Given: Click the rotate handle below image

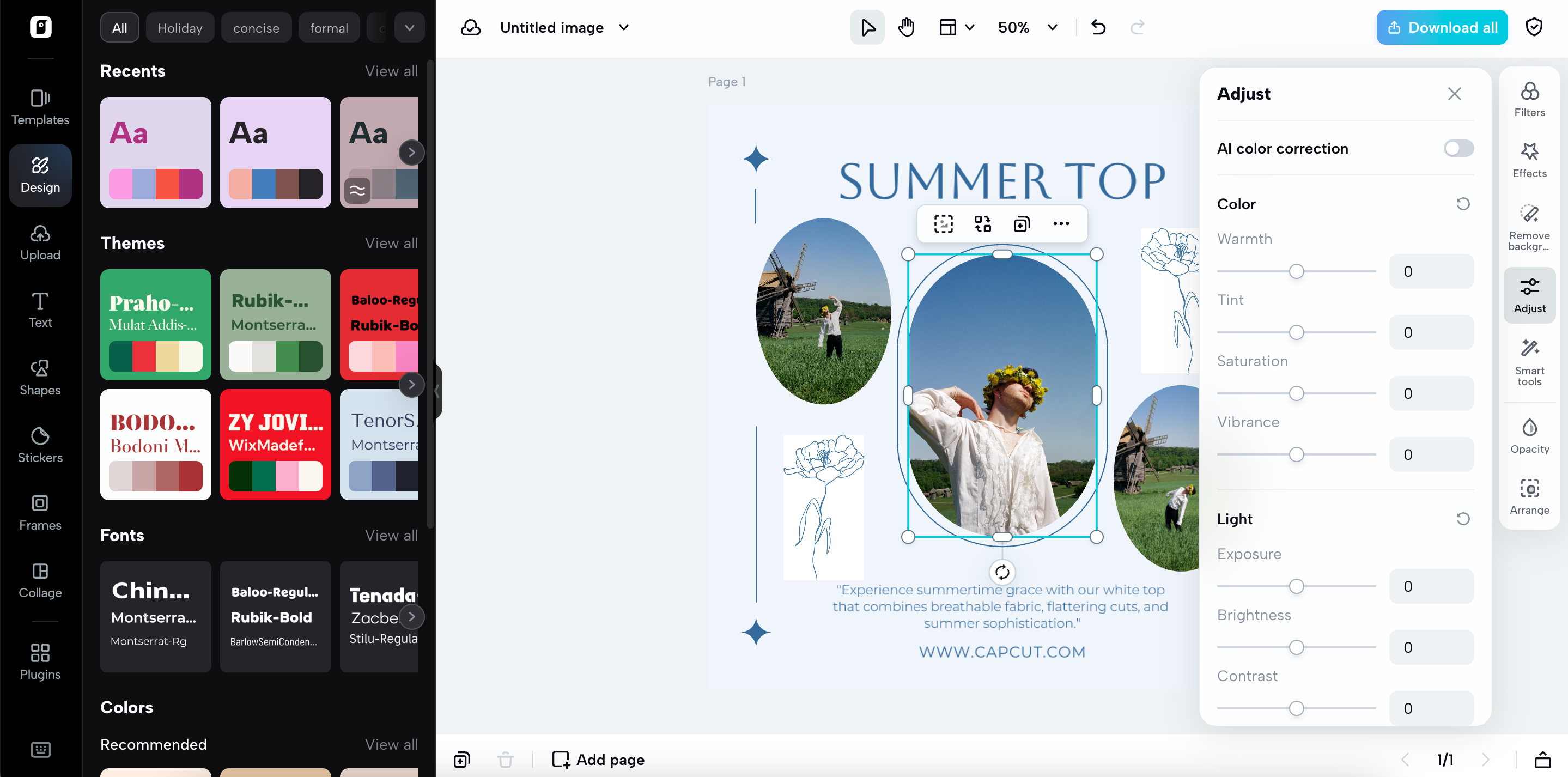Looking at the screenshot, I should click(1002, 572).
